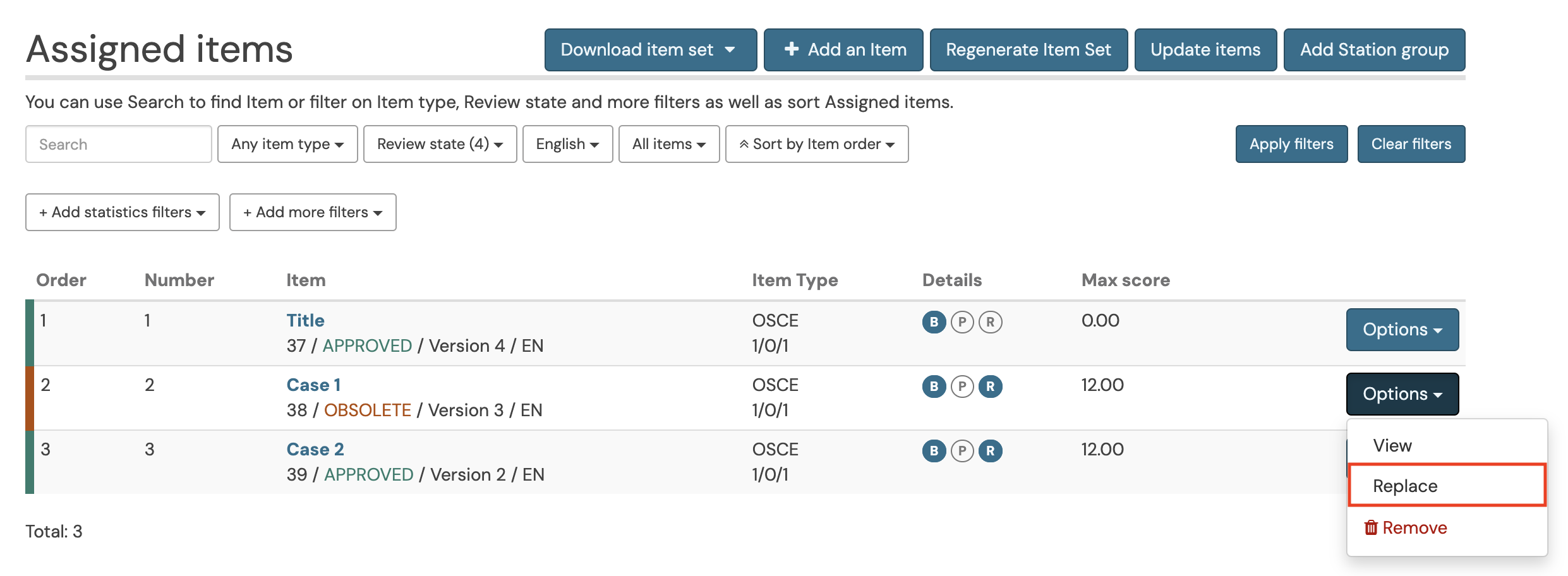Expand the Review state (4) filter
The width and height of the screenshot is (1568, 576).
[440, 144]
